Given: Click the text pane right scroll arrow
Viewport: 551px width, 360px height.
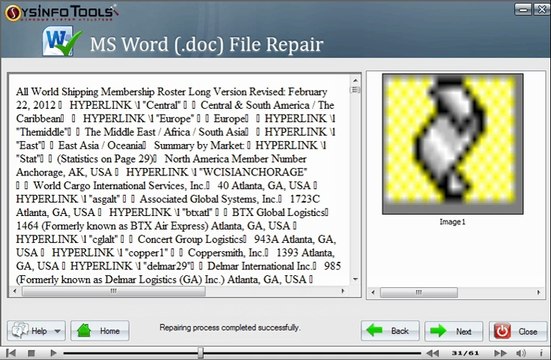Looking at the screenshot, I should pyautogui.click(x=343, y=291).
